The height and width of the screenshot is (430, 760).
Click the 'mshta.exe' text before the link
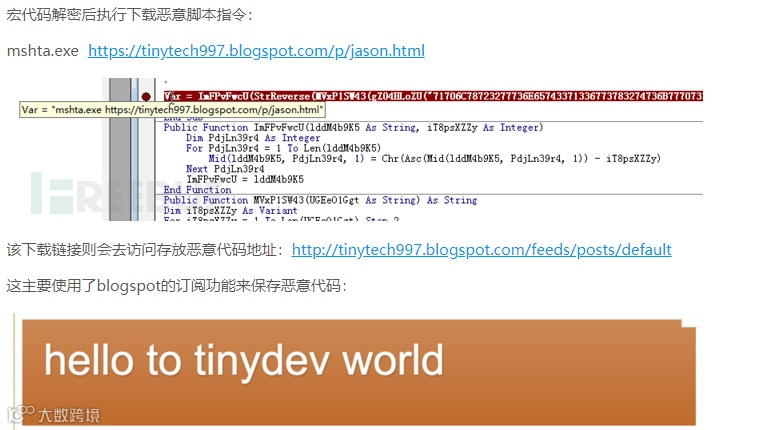43,50
